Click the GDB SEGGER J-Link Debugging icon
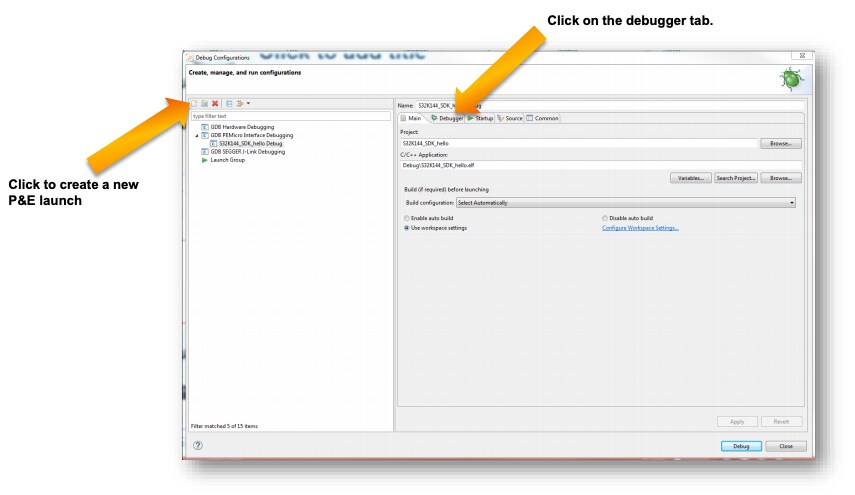This screenshot has height=495, width=855. tap(205, 152)
